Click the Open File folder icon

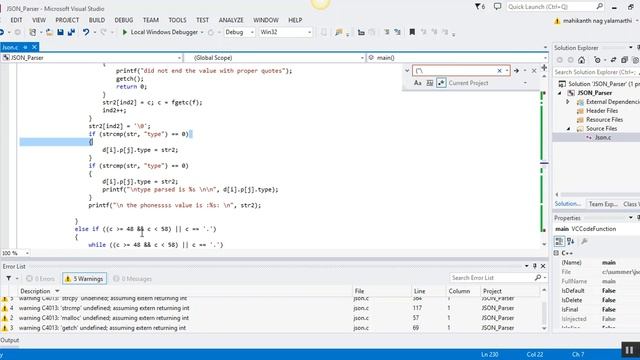click(49, 32)
